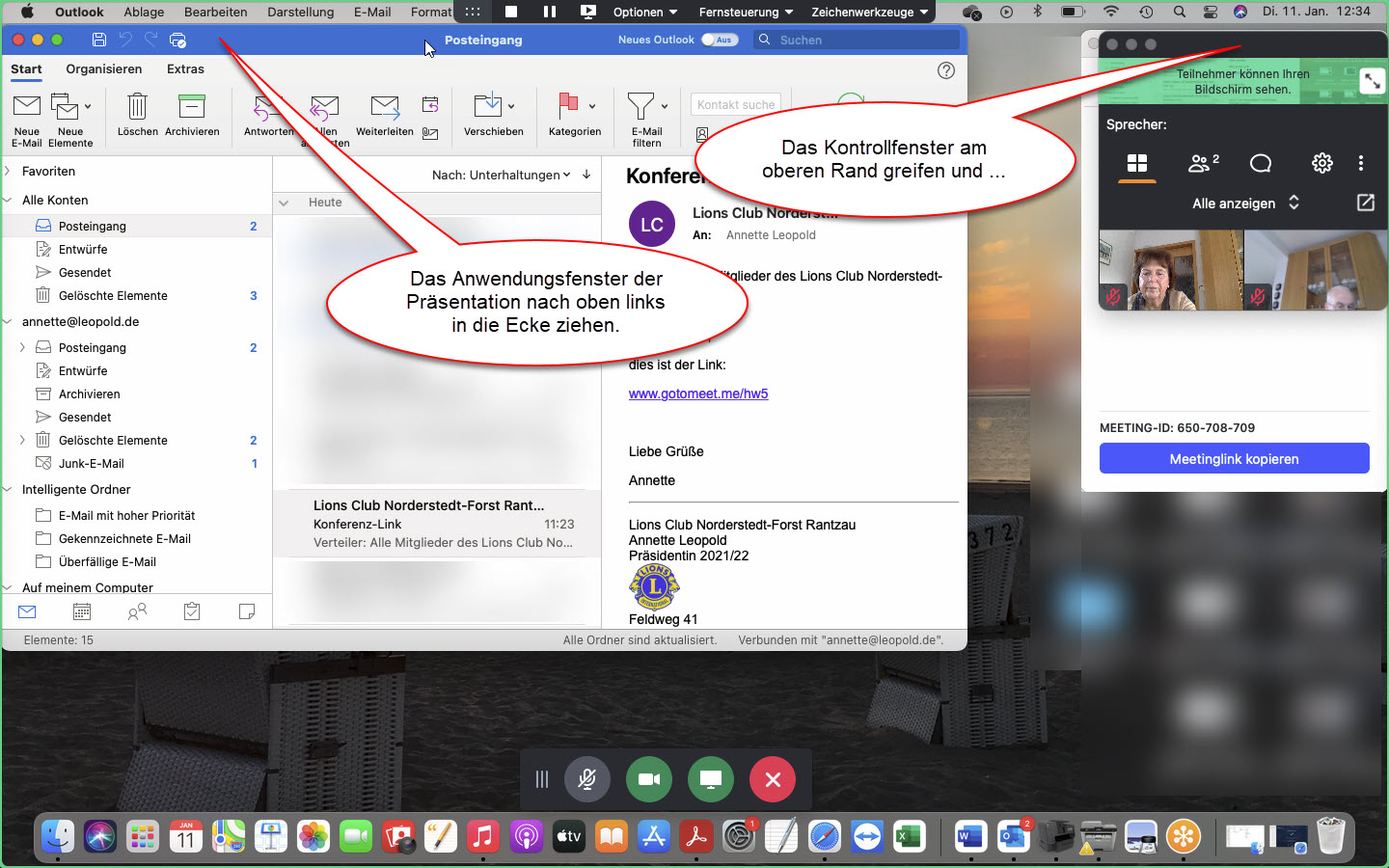Viewport: 1389px width, 868px height.
Task: Open Finder from the Dock
Action: click(58, 836)
